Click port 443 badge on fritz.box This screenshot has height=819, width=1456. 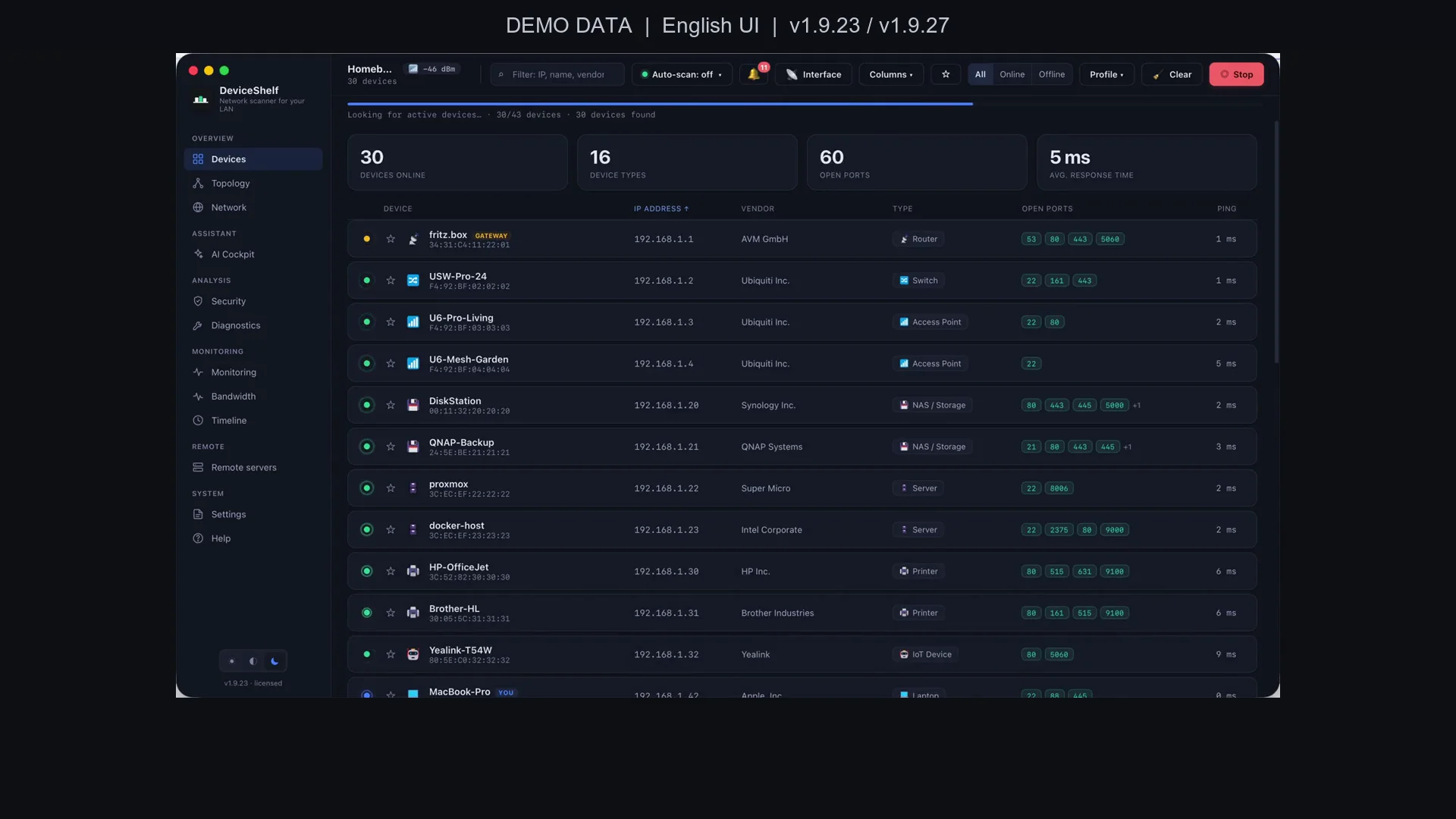[1080, 240]
